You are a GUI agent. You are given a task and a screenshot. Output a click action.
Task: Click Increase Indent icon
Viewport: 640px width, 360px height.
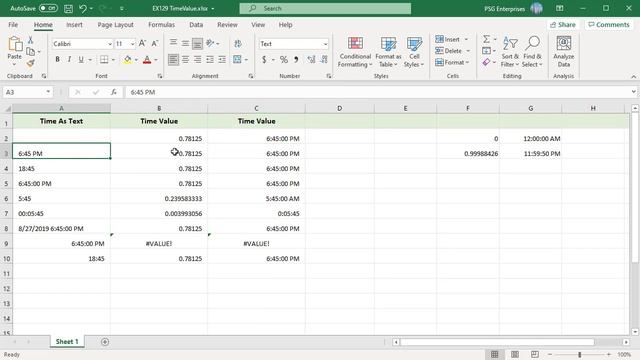click(222, 60)
